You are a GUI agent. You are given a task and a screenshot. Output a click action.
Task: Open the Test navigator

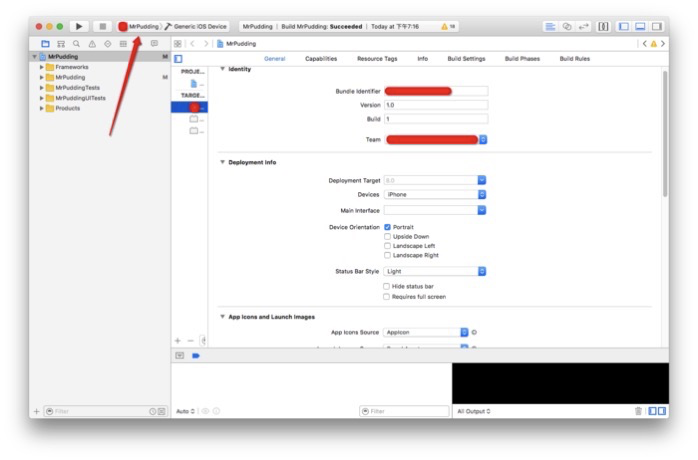(108, 44)
